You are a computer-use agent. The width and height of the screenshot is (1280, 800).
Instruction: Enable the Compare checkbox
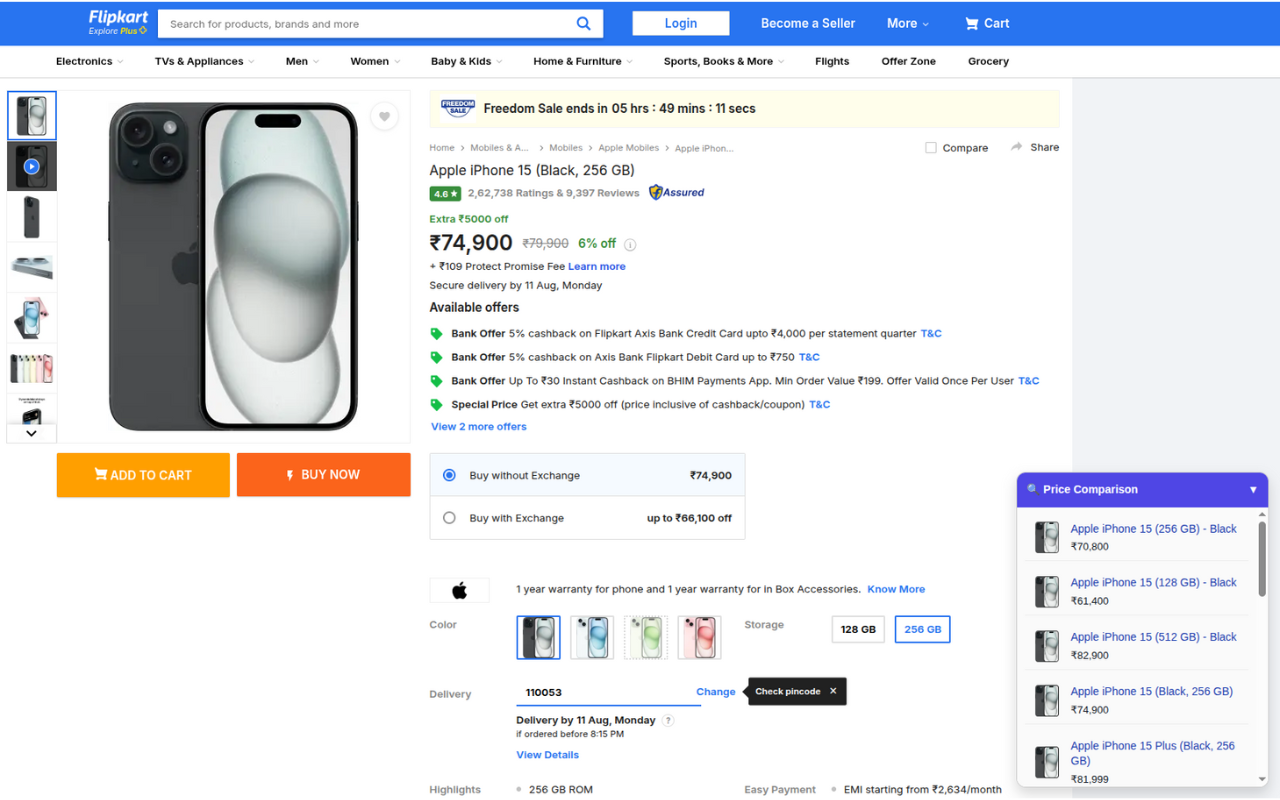(x=930, y=147)
